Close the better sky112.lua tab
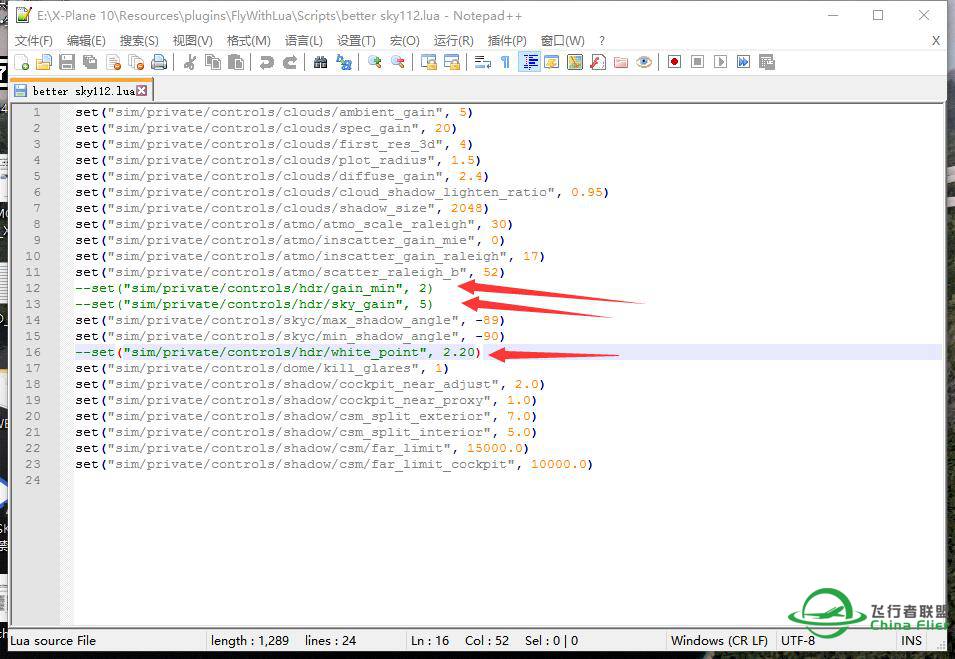955x659 pixels. click(141, 91)
